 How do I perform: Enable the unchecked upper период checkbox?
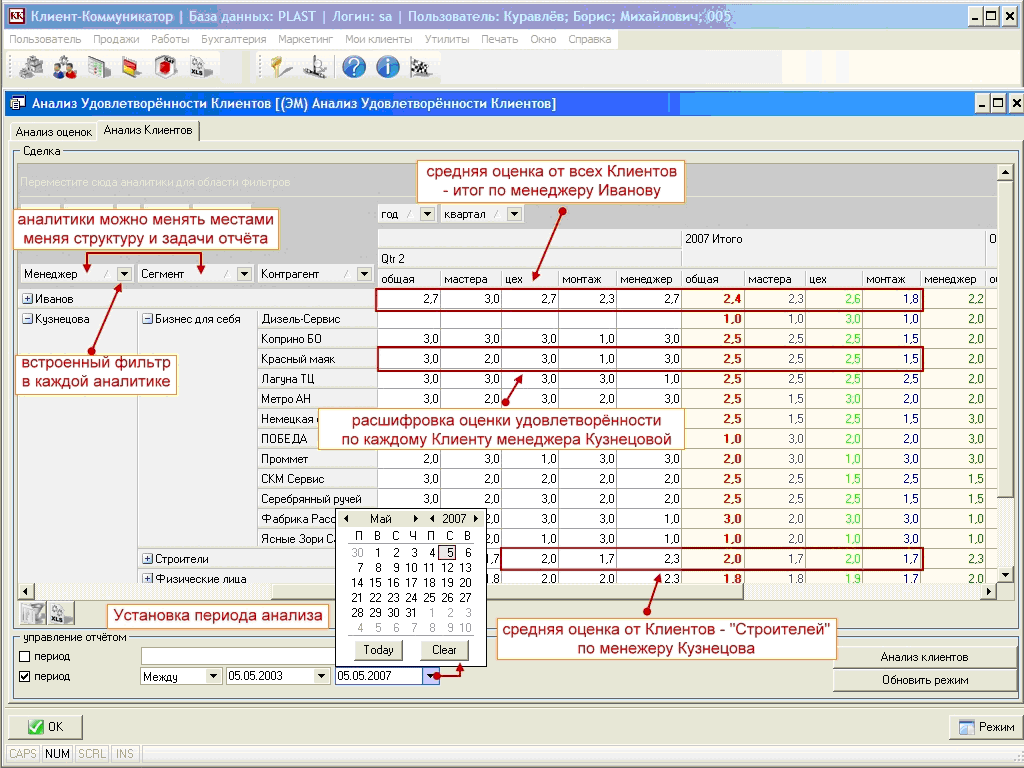25,656
